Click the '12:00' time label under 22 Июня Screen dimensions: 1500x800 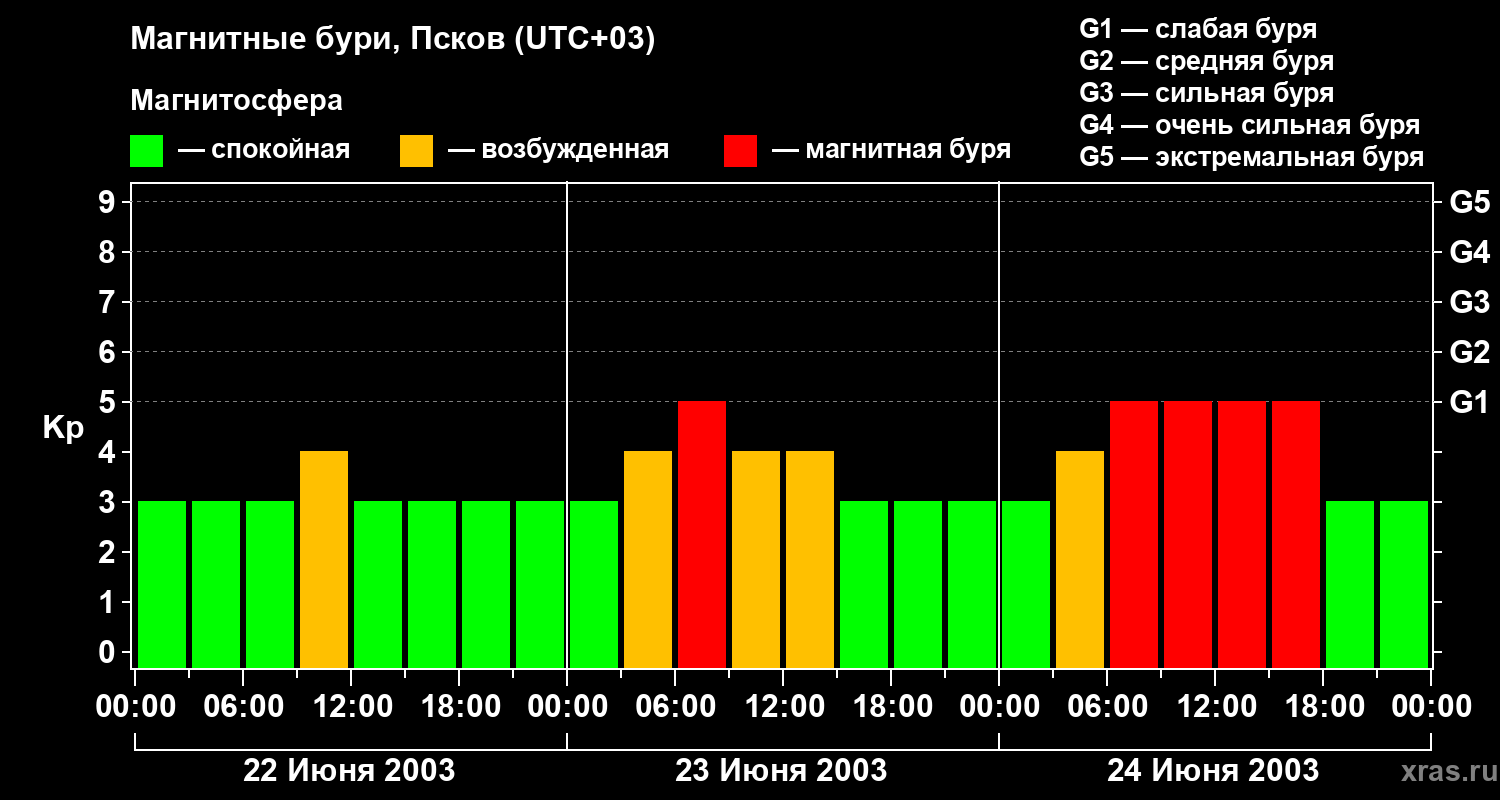(351, 707)
